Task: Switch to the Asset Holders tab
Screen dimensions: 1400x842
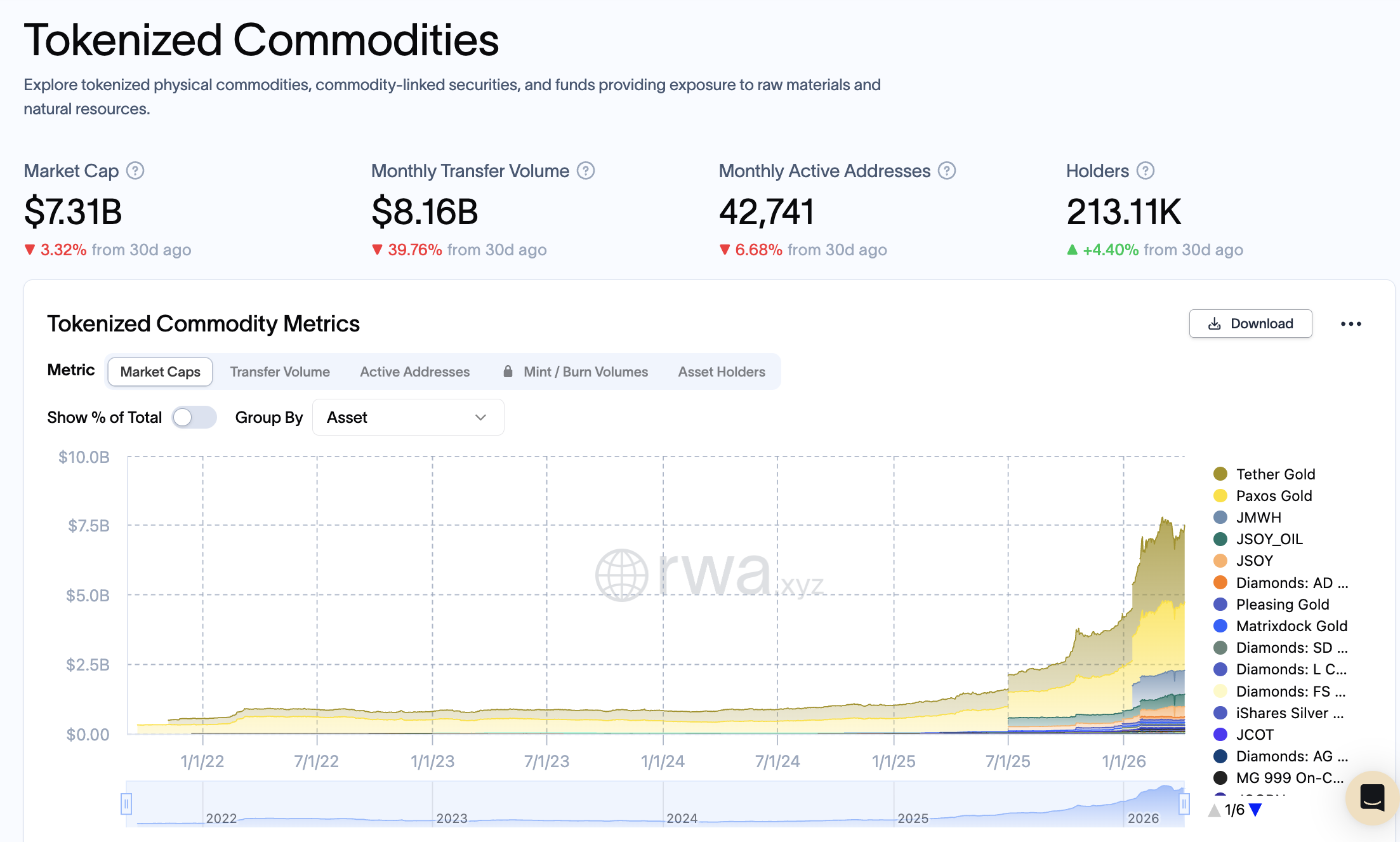Action: 722,371
